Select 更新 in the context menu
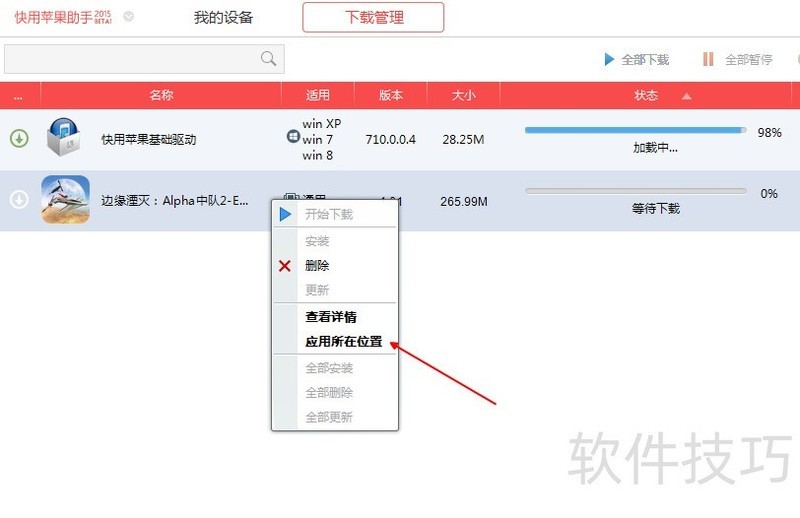Image resolution: width=800 pixels, height=518 pixels. 317,290
